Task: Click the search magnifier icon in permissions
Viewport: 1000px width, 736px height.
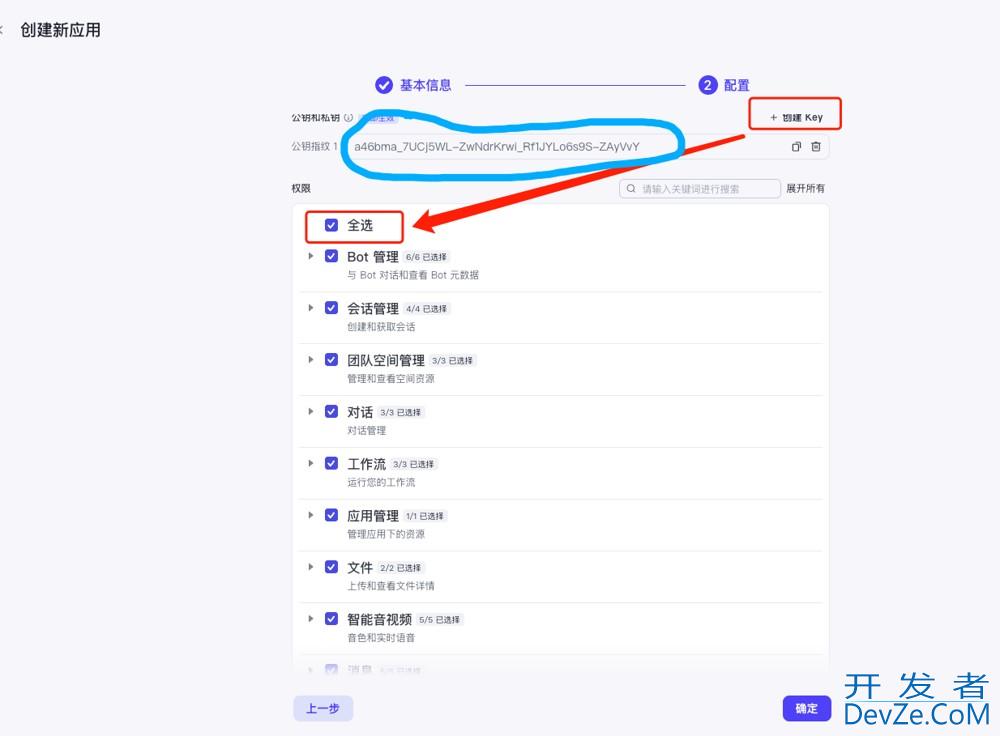Action: pyautogui.click(x=631, y=189)
